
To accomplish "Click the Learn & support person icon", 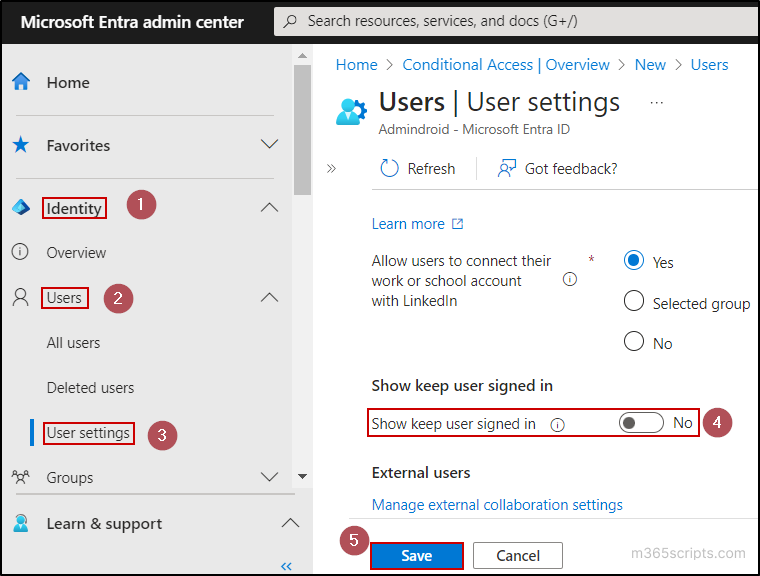I will tap(21, 524).
